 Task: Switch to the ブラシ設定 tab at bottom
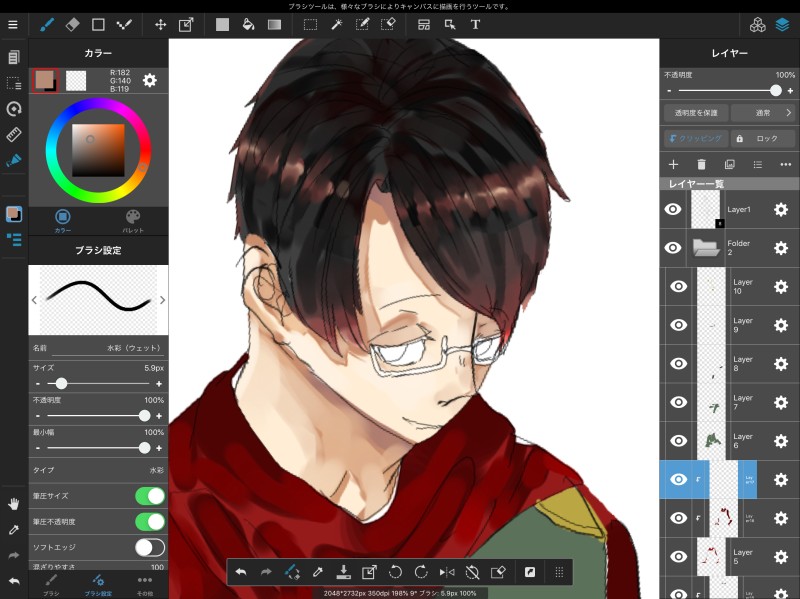pyautogui.click(x=98, y=585)
